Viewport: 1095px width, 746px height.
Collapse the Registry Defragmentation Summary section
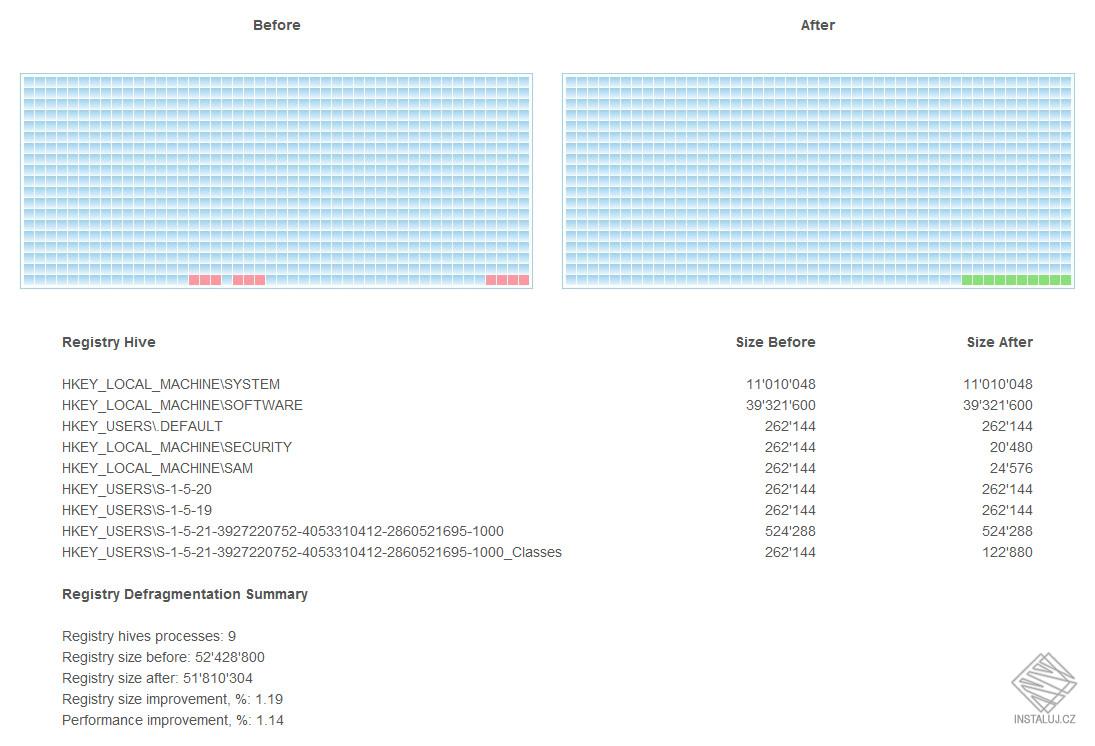coord(184,594)
